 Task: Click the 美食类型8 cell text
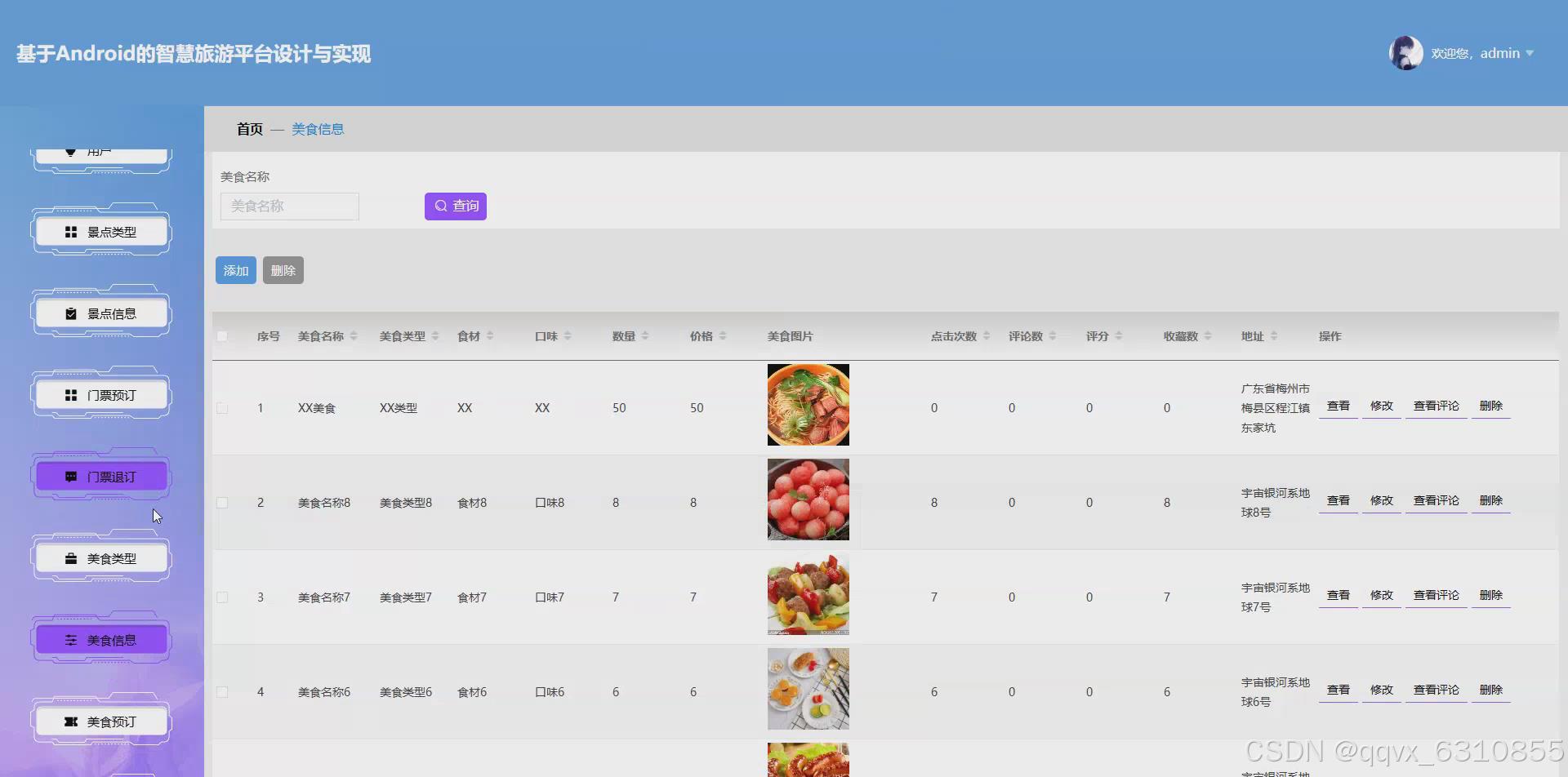(406, 503)
